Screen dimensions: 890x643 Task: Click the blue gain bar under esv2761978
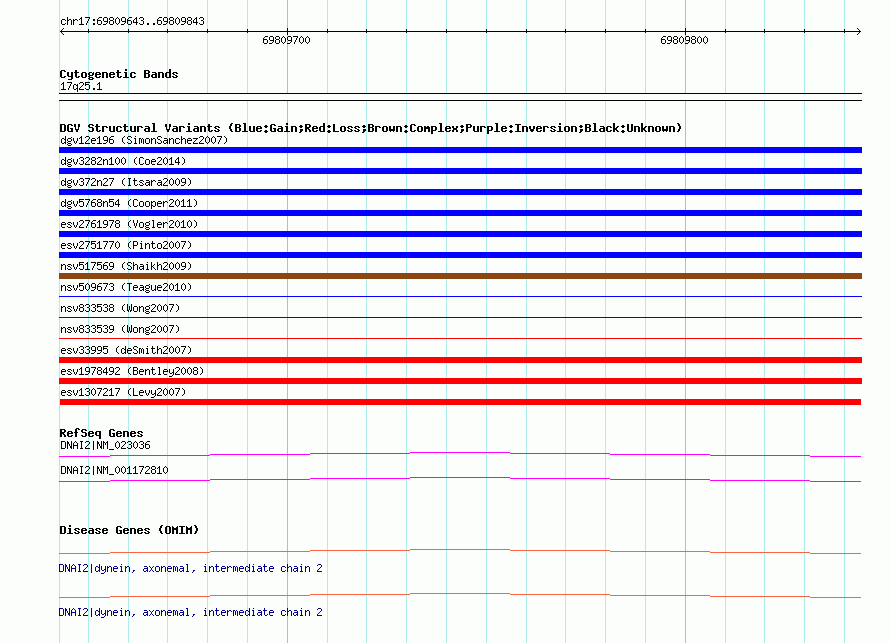click(x=460, y=234)
